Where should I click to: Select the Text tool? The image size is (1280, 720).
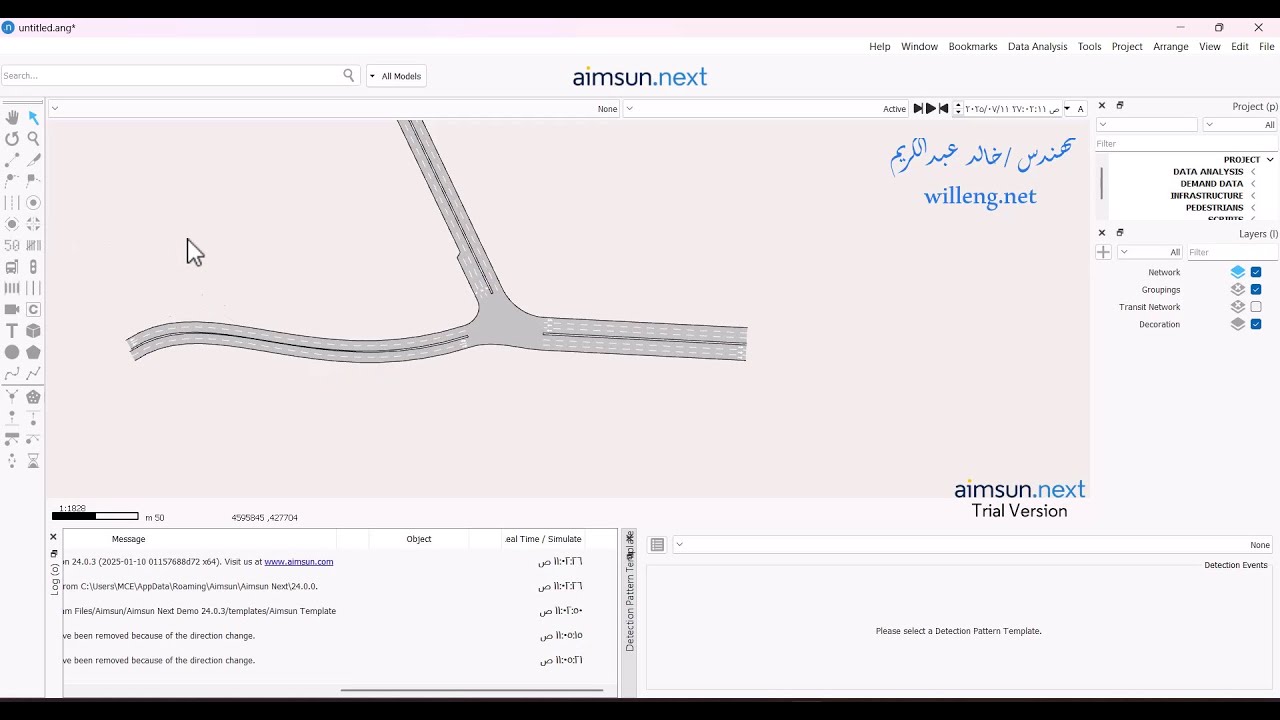click(12, 331)
